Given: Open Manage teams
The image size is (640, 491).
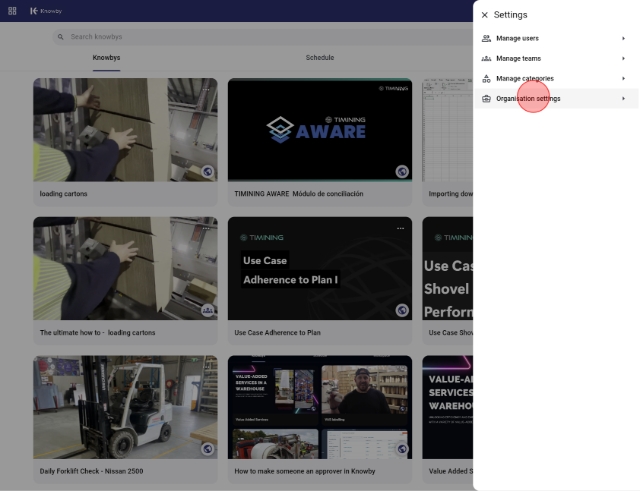Looking at the screenshot, I should click(x=556, y=58).
